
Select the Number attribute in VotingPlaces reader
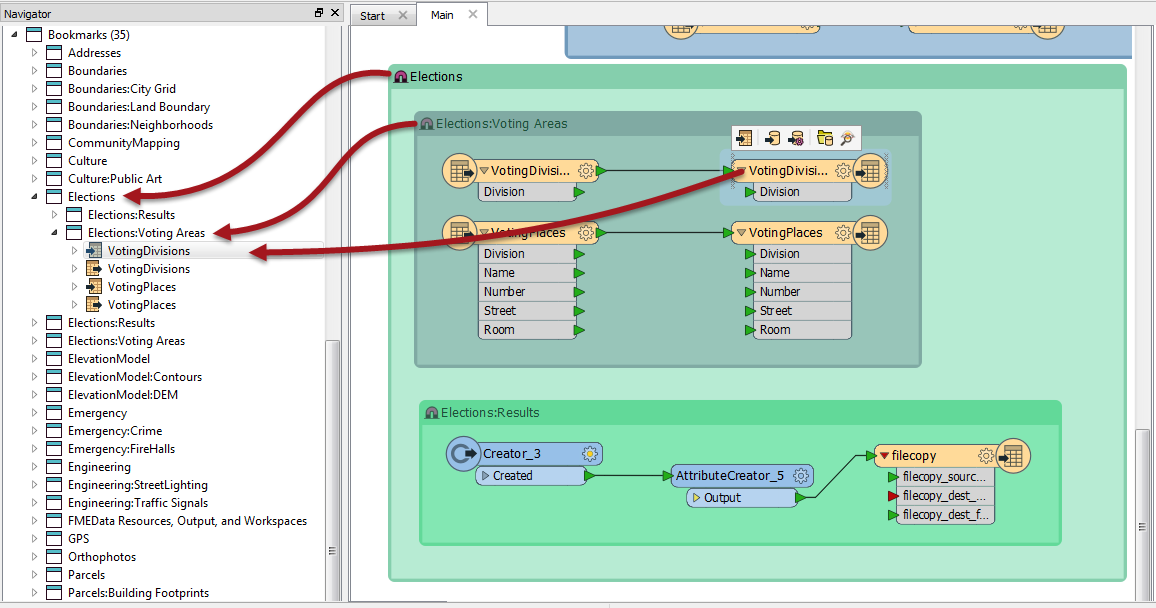[529, 292]
